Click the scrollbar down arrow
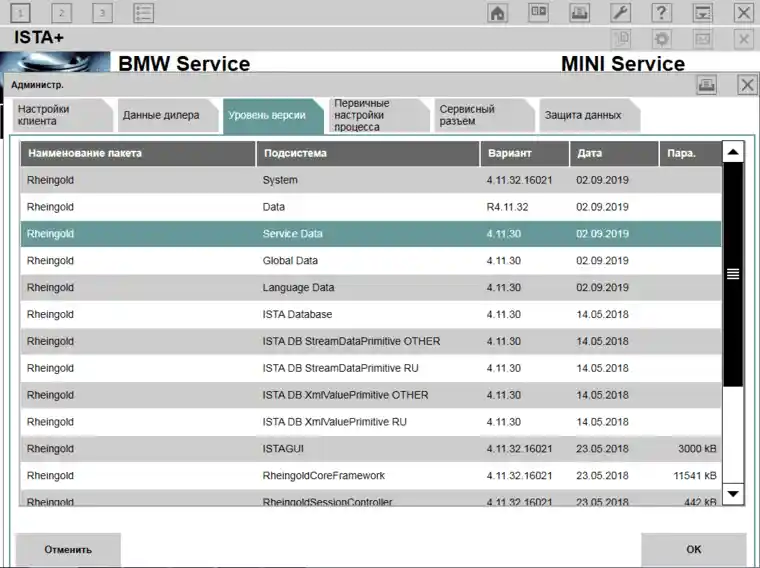The image size is (760, 568). coord(733,494)
